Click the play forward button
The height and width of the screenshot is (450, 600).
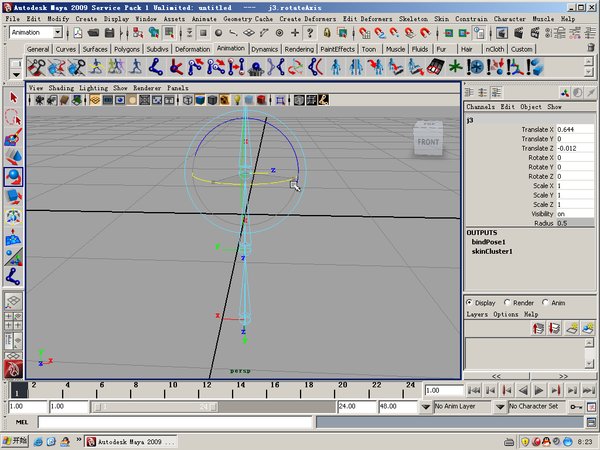pos(538,390)
